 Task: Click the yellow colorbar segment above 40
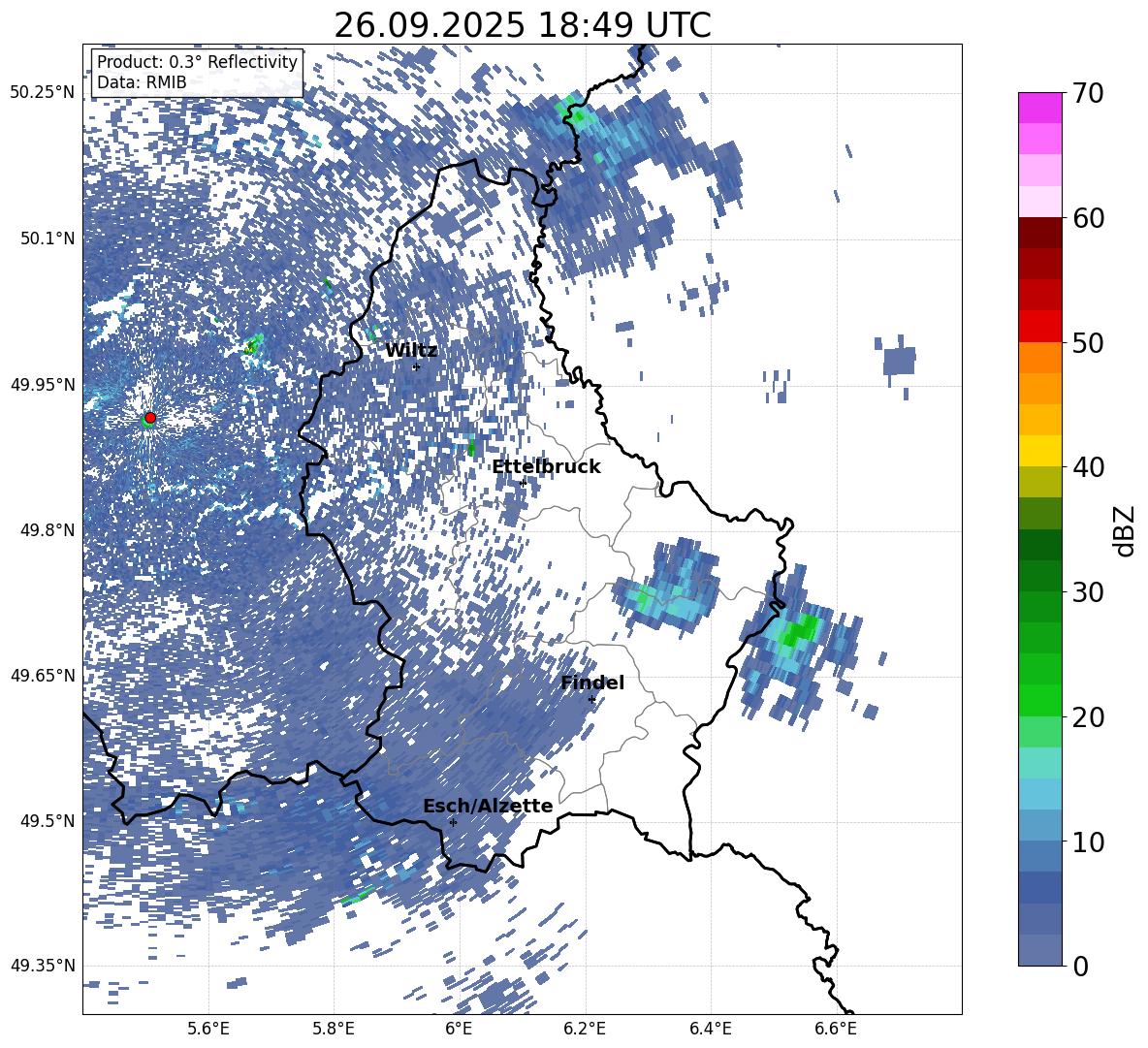point(1039,451)
